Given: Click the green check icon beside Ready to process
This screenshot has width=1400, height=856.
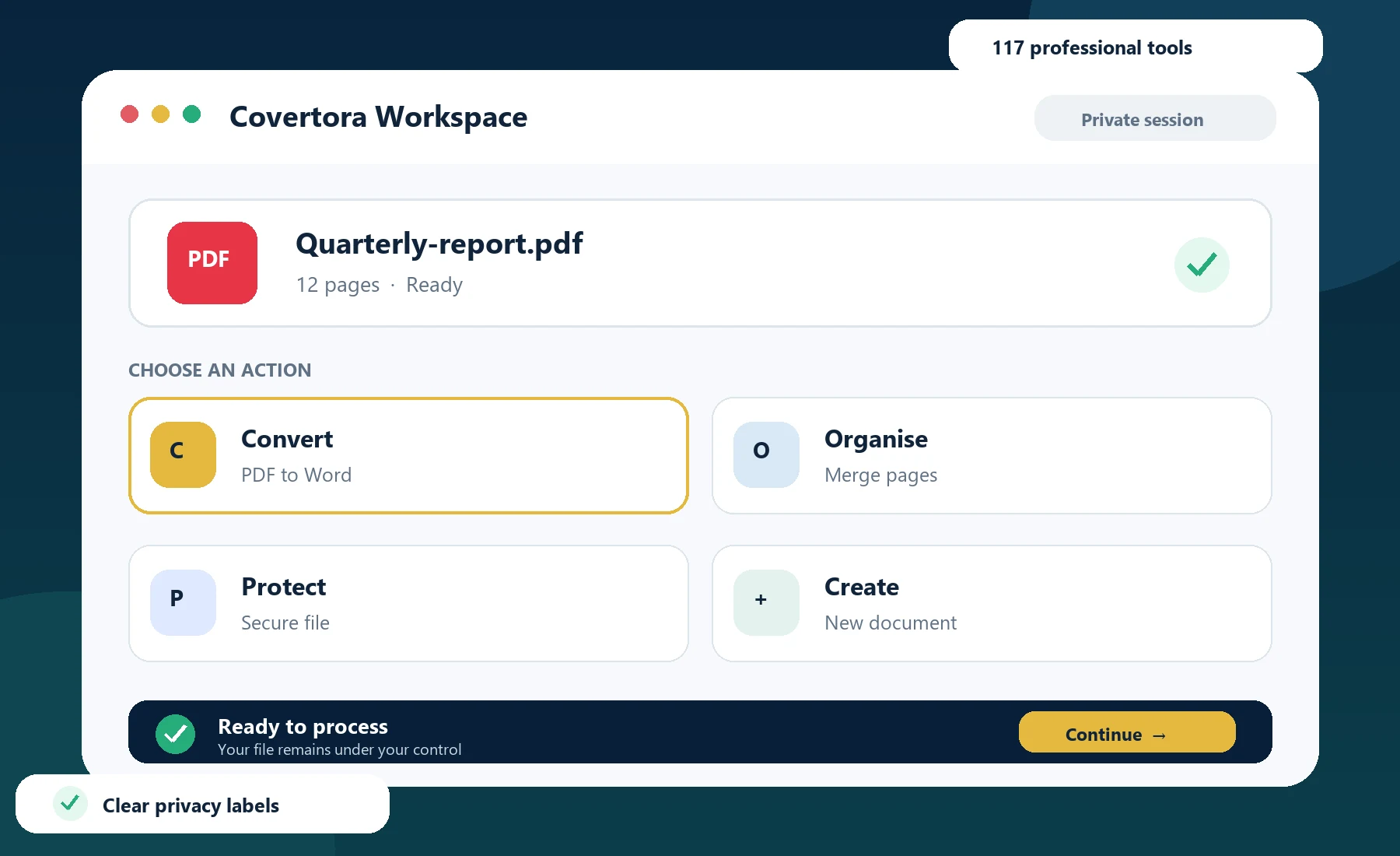Looking at the screenshot, I should click(175, 734).
